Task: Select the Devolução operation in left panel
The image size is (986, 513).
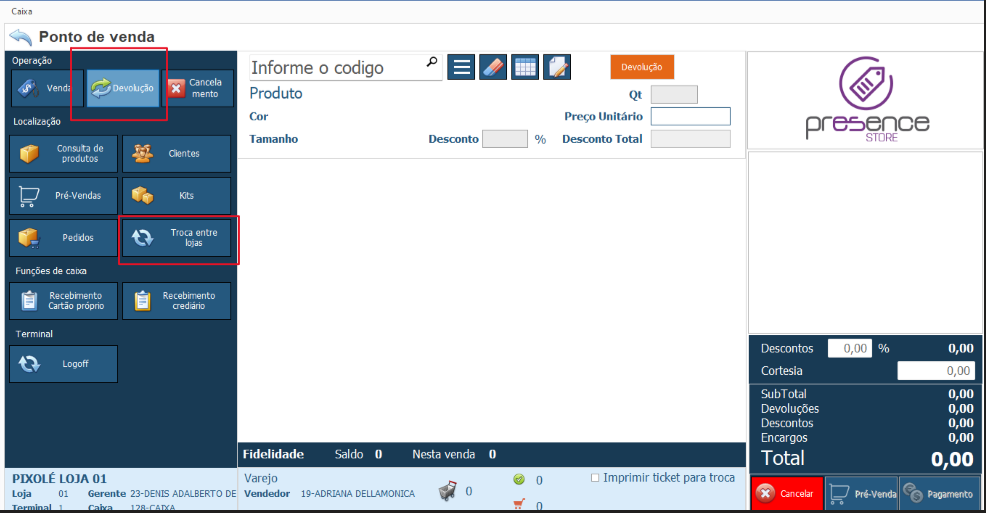Action: point(123,88)
